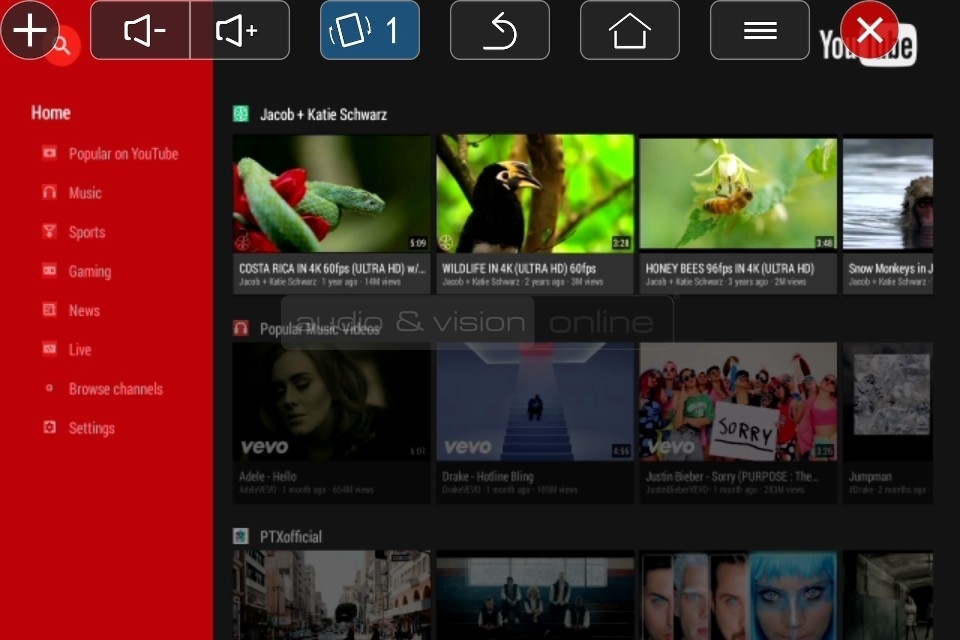The image size is (960, 640).
Task: Click the COSTA RICA IN 4K 60fps title
Action: (331, 268)
